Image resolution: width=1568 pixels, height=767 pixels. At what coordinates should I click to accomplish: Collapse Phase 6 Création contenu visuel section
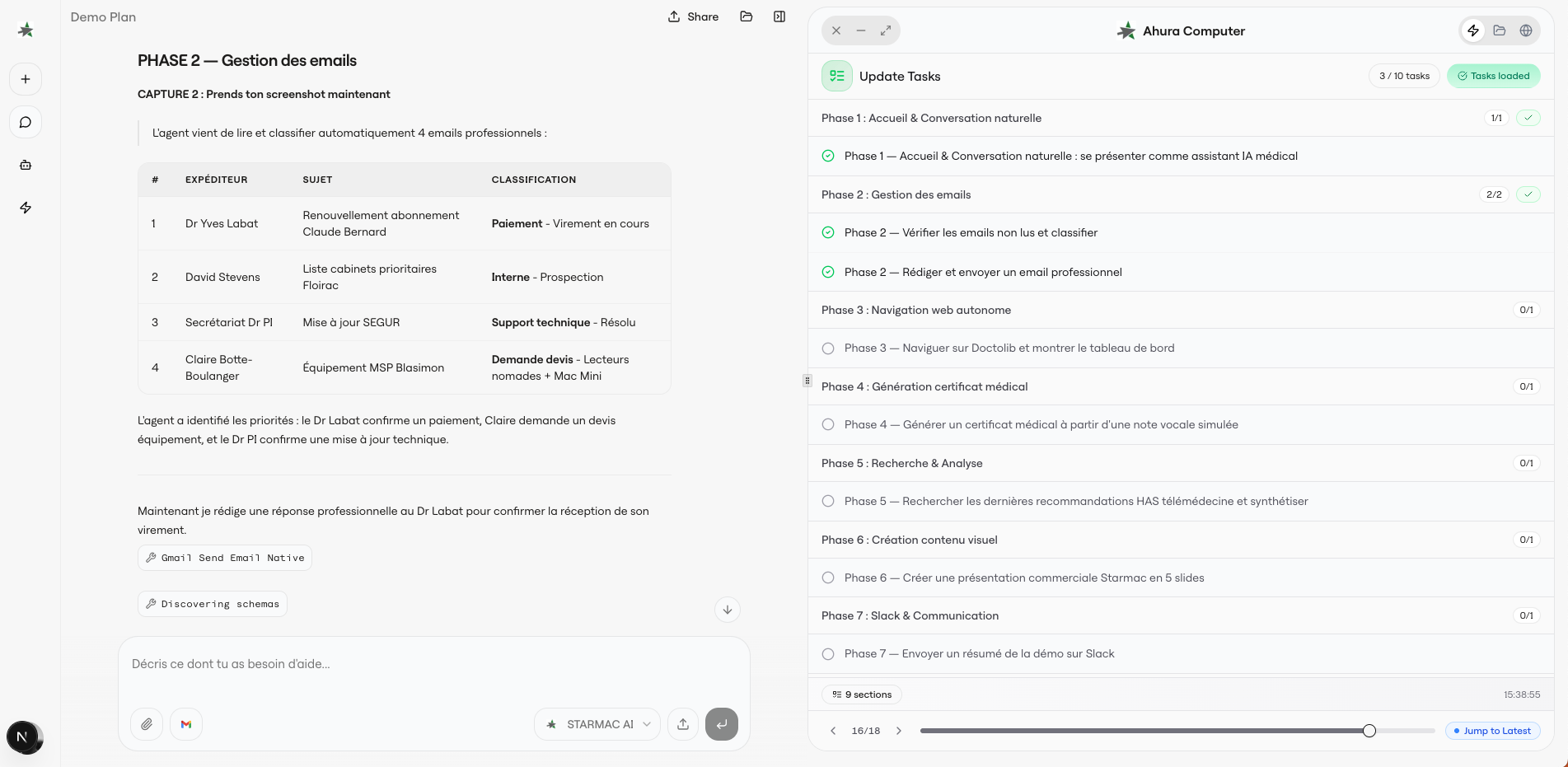point(1181,540)
